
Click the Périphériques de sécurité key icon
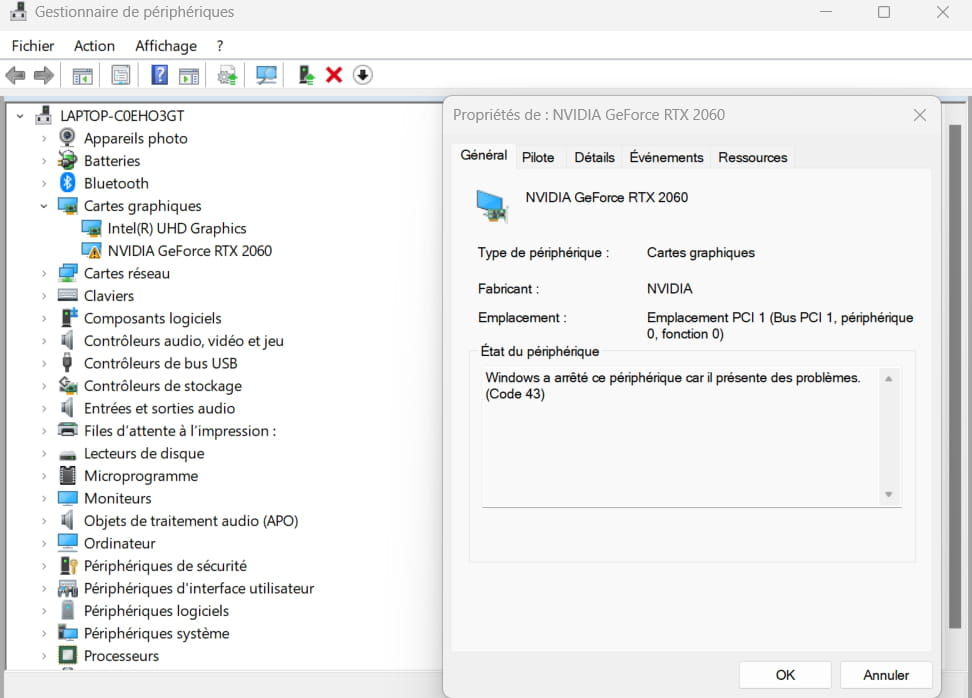68,565
